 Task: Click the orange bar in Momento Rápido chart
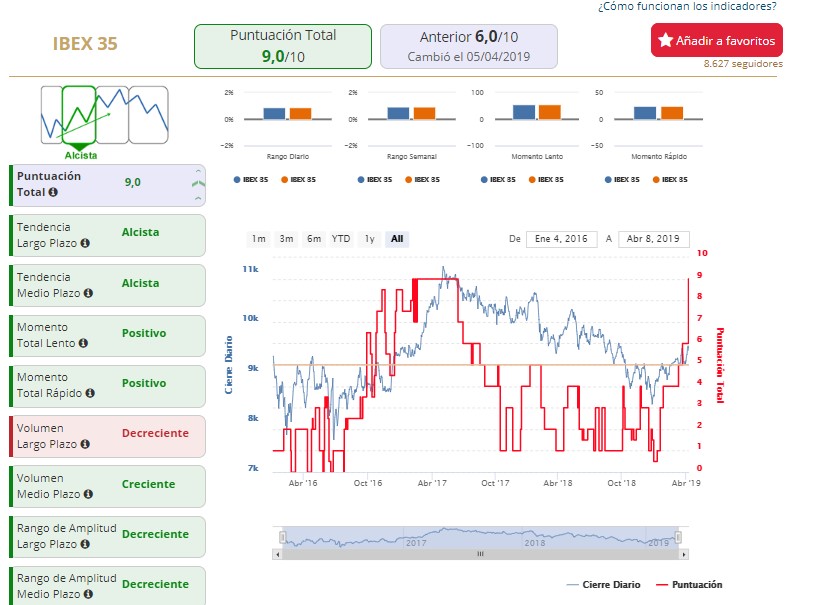[672, 113]
